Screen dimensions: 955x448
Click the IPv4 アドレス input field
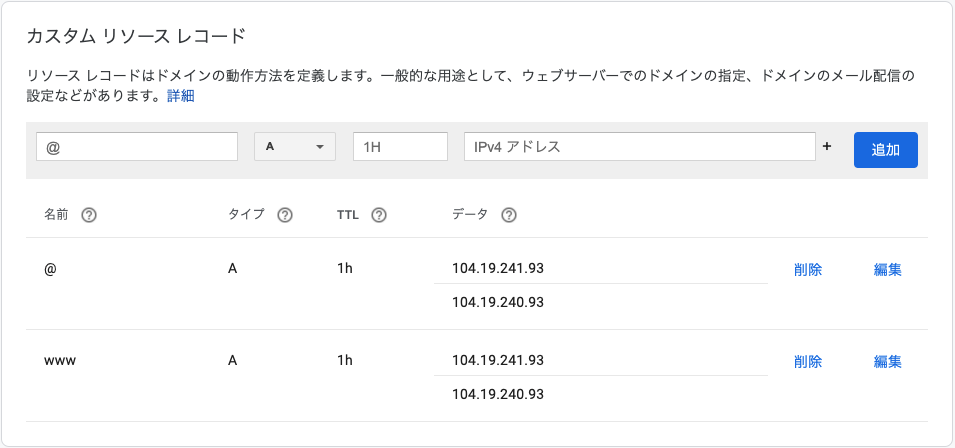pos(640,147)
